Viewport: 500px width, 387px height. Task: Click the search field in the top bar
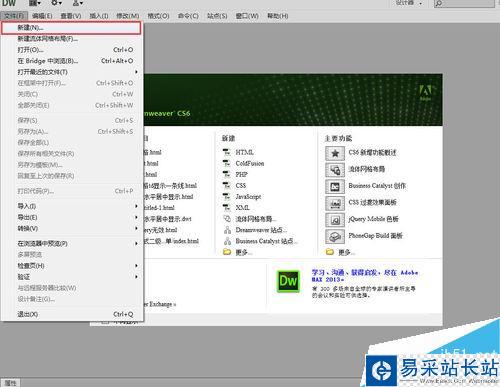click(465, 3)
